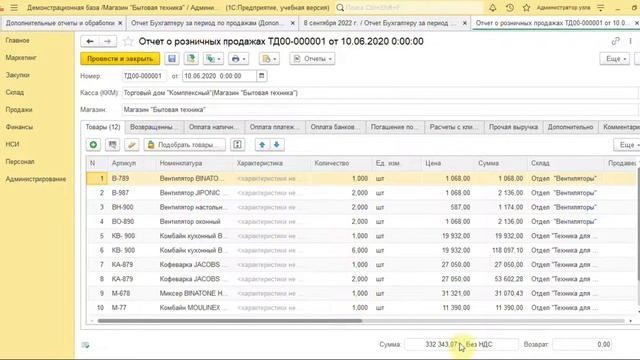Click horizontal scrollbar under the table
640x360 pixels.
point(230,321)
